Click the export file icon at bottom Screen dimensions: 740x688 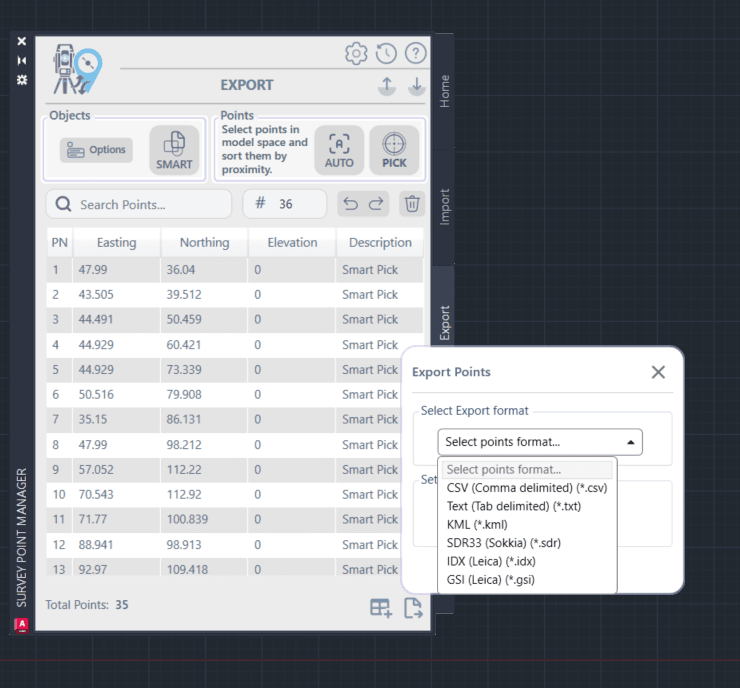[x=413, y=607]
